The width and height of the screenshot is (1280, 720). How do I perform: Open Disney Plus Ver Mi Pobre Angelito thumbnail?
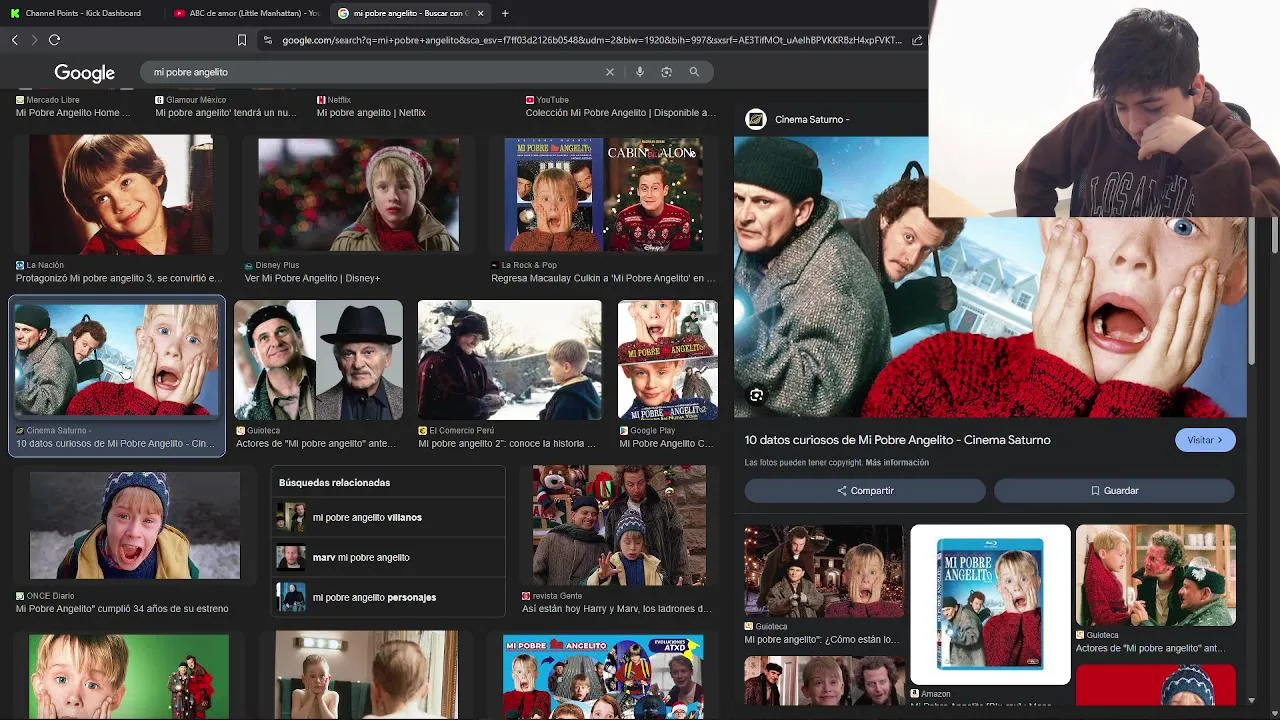pyautogui.click(x=358, y=195)
